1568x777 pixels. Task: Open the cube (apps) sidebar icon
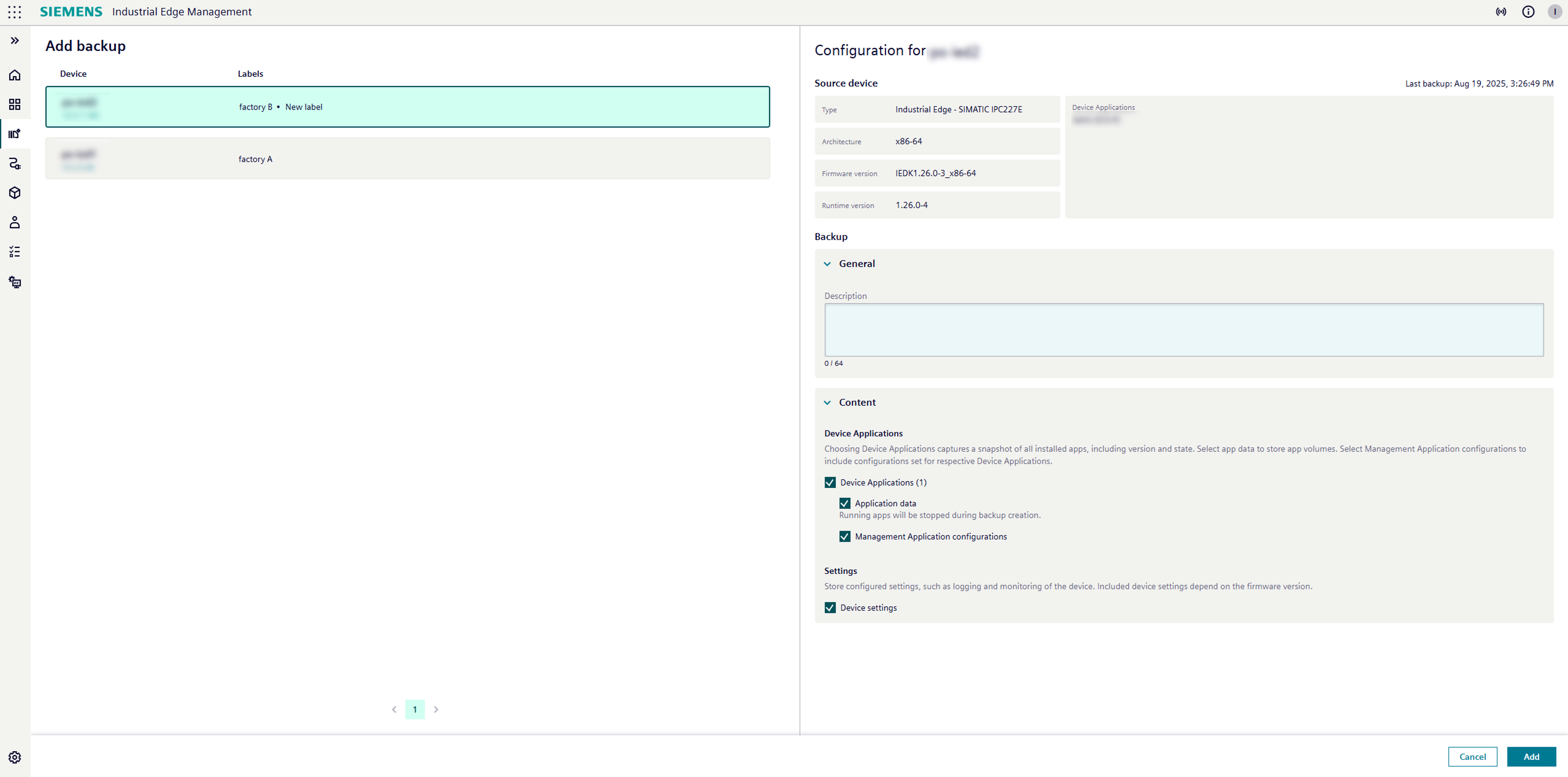pos(15,193)
